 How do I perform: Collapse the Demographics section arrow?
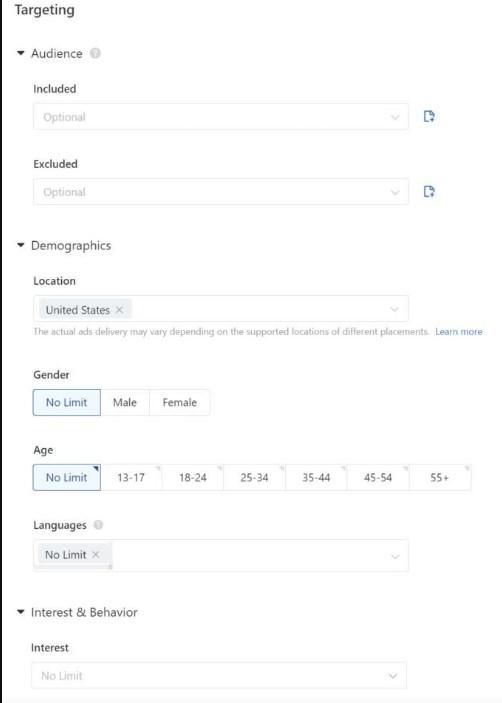pos(21,245)
